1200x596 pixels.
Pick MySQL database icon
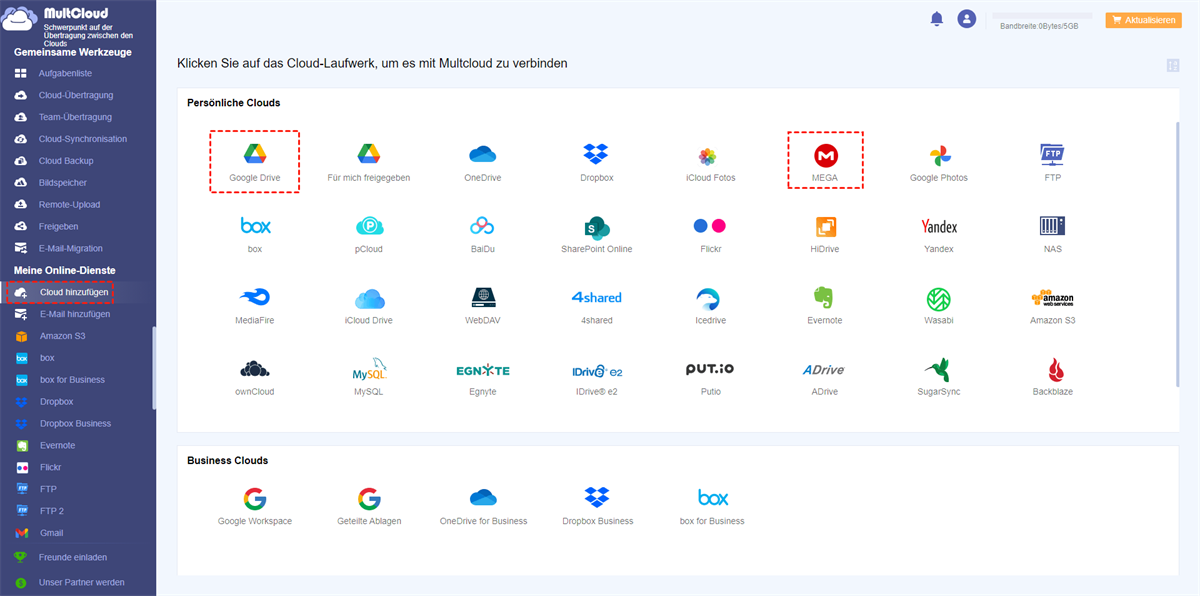(x=369, y=369)
